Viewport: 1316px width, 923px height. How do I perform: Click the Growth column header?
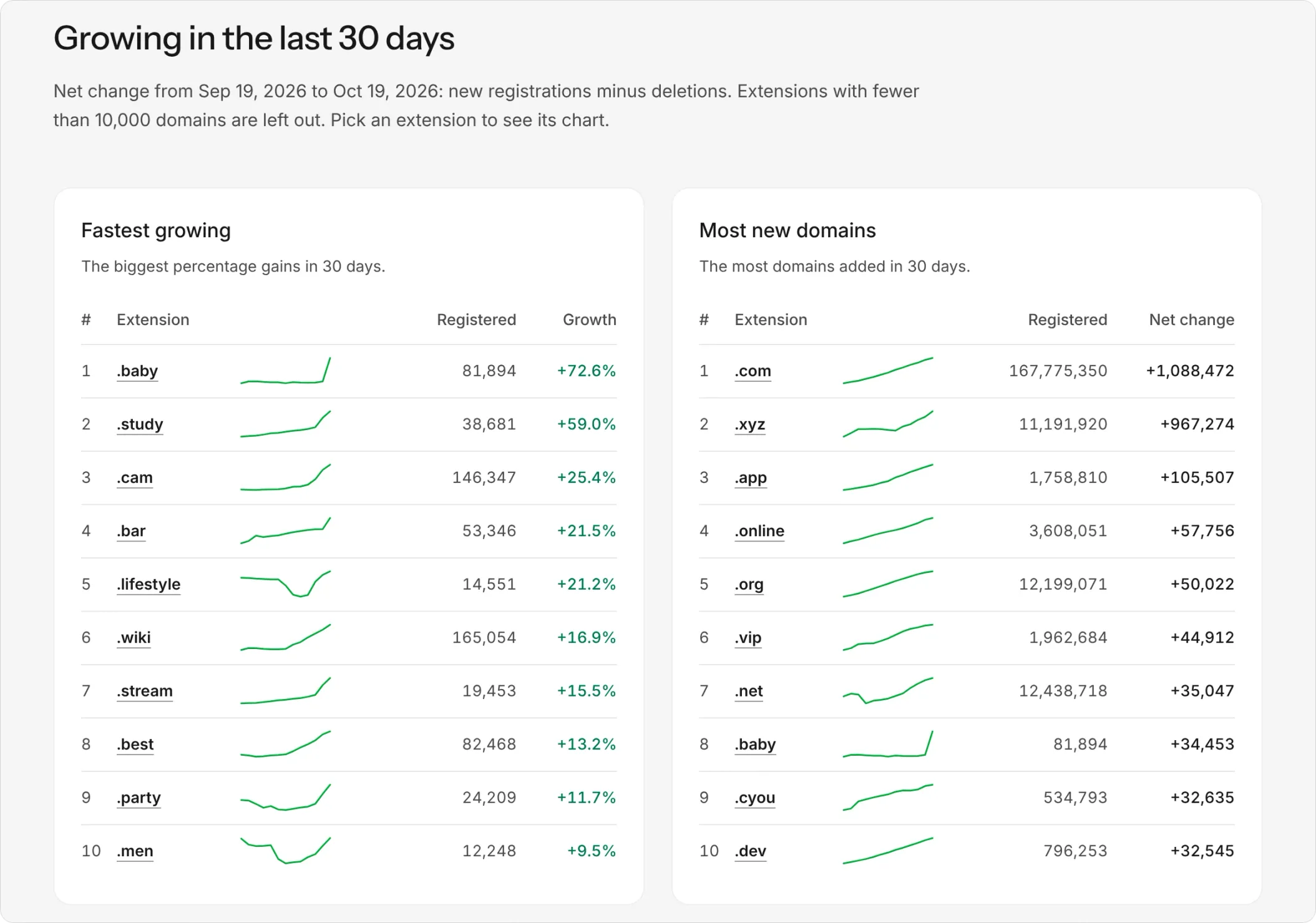point(590,320)
